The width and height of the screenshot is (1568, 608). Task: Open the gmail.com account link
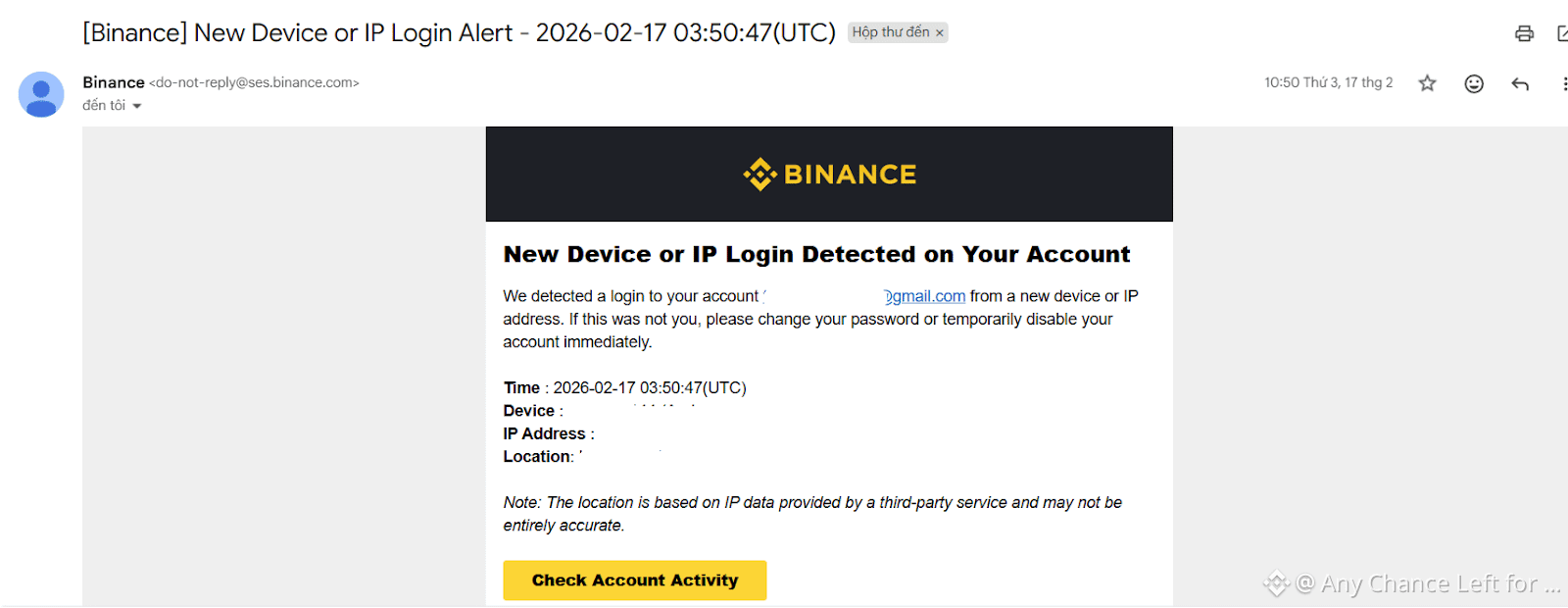pyautogui.click(x=927, y=296)
